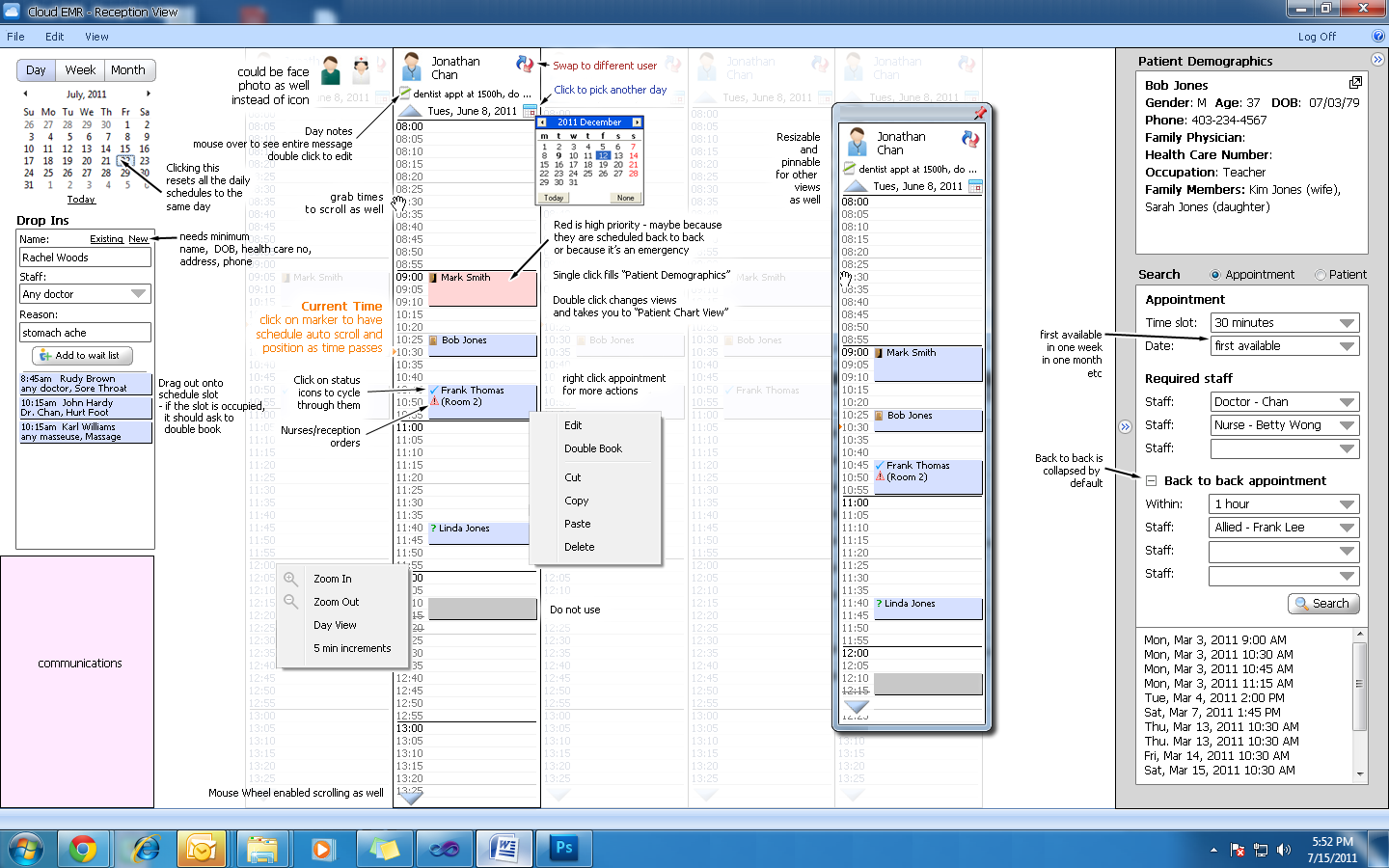Choose Day View from zoom menu
Viewport: 1389px width, 868px height.
coord(335,625)
